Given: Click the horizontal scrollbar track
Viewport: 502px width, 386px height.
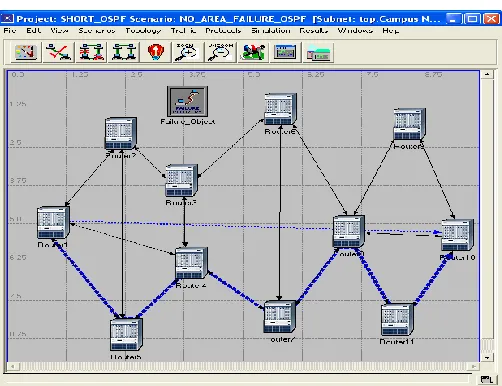Looking at the screenshot, I should (243, 366).
